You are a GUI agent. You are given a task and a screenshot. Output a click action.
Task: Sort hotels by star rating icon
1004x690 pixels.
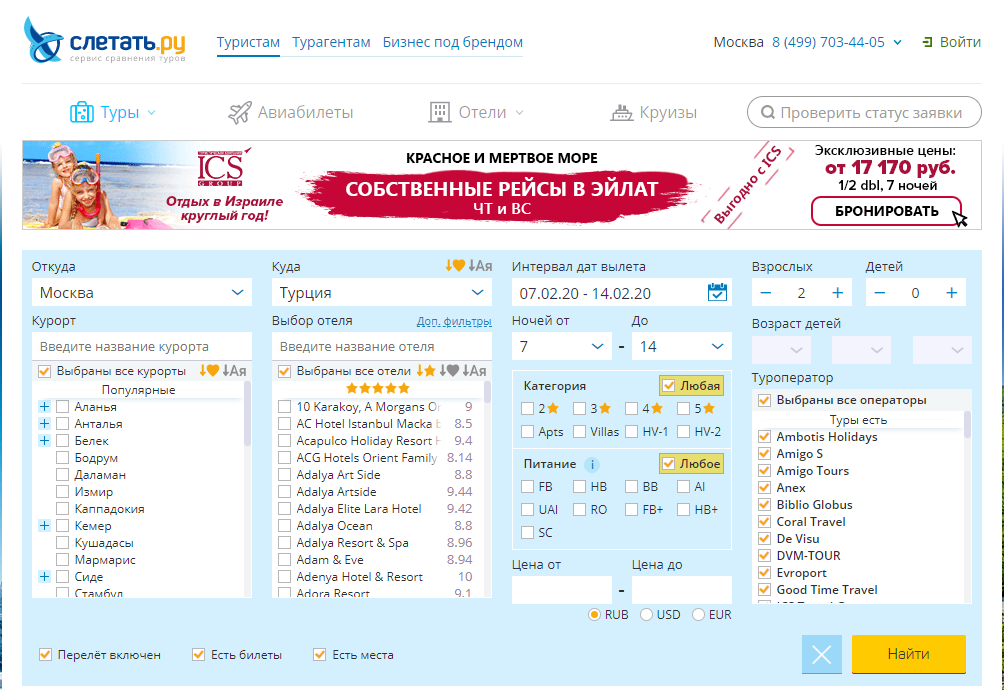(426, 371)
